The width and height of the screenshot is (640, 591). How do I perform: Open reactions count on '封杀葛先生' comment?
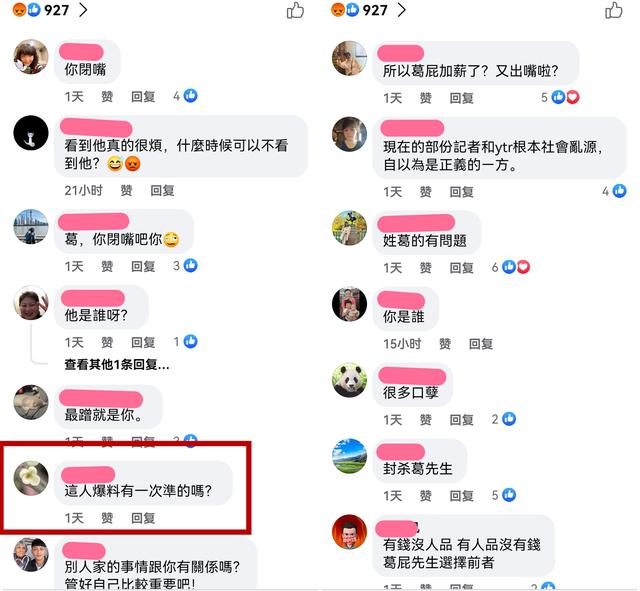(504, 495)
